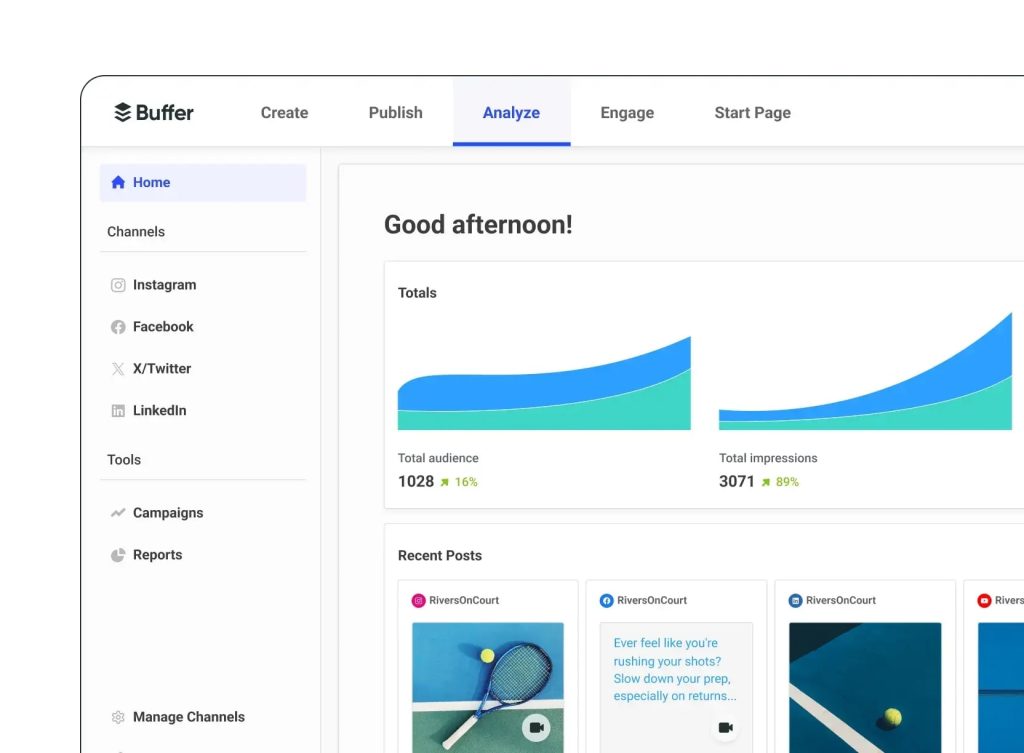This screenshot has height=753, width=1024.
Task: Select the Instagram channel icon in sidebar
Action: [x=118, y=285]
